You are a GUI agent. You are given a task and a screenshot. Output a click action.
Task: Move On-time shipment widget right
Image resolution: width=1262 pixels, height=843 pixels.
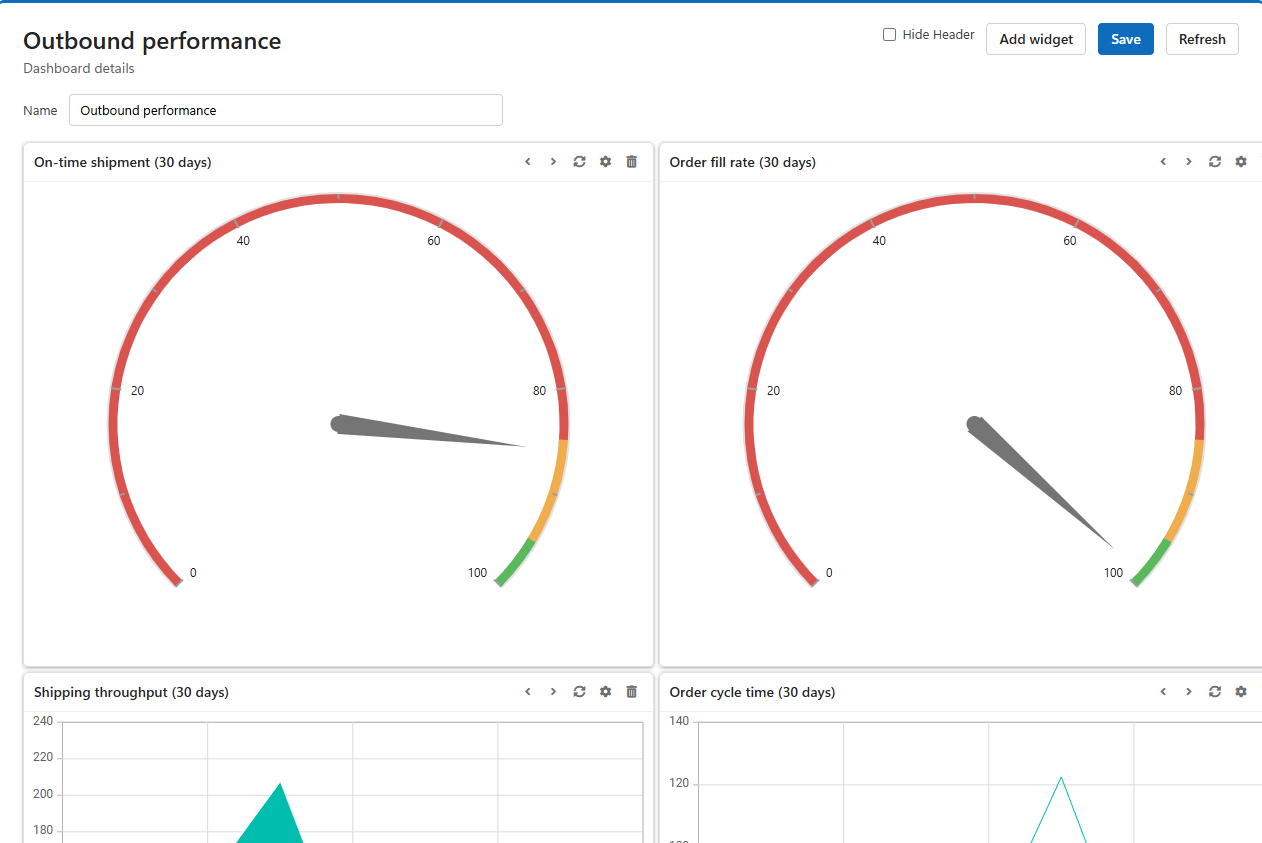pos(553,162)
